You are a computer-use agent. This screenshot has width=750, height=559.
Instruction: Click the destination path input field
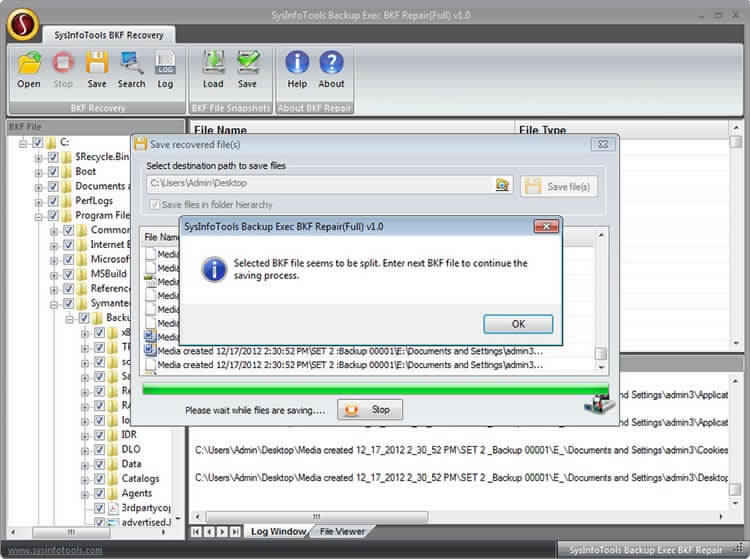click(320, 184)
